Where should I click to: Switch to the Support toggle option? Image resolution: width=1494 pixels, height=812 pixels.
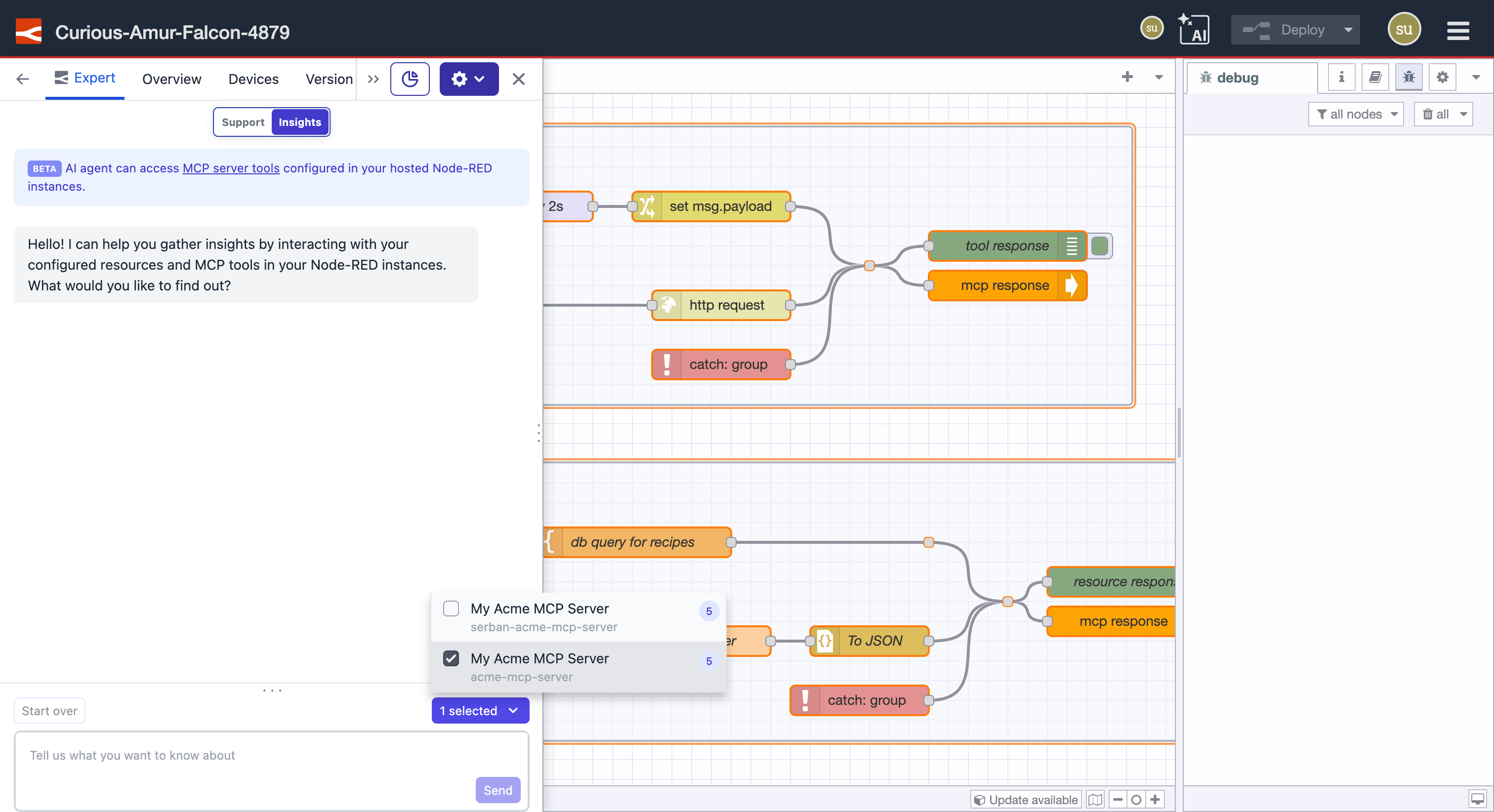click(243, 122)
